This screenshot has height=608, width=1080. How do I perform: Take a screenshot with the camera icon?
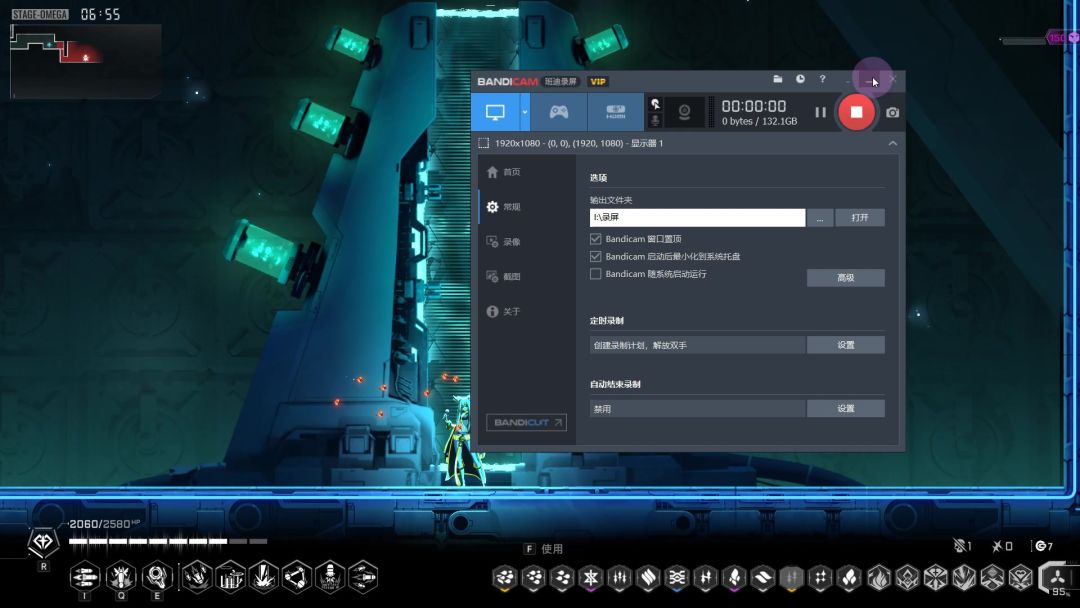coord(892,112)
